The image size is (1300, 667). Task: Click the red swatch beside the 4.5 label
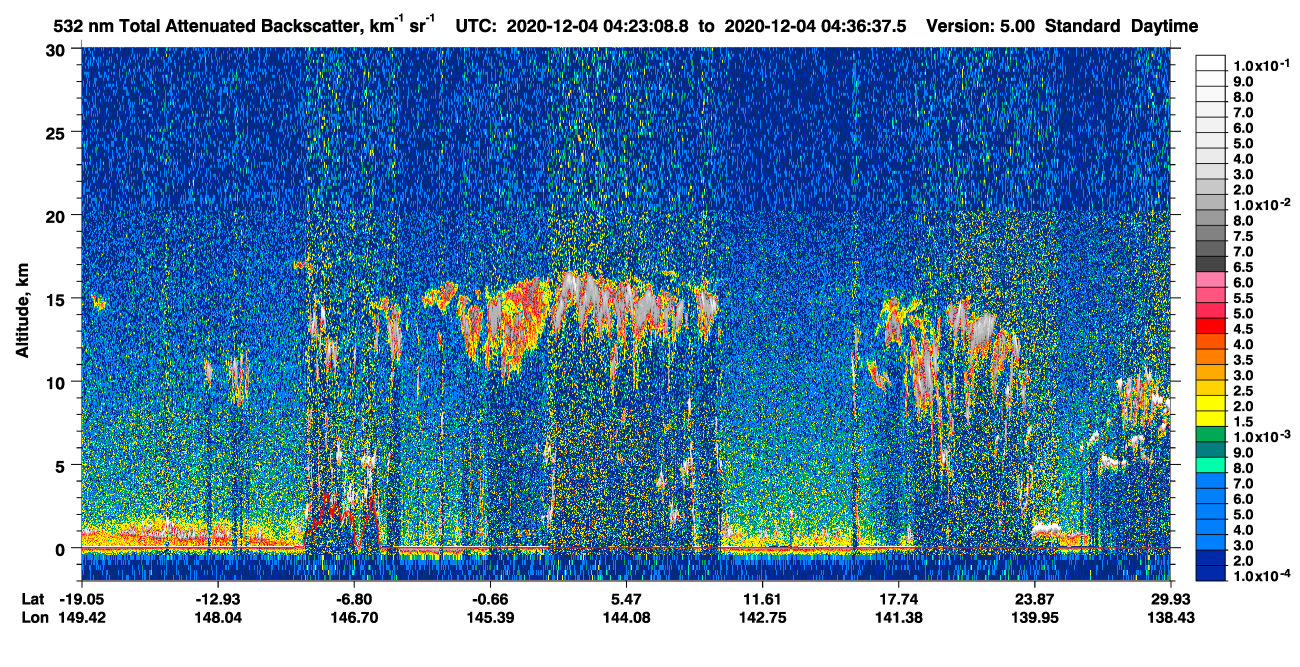(x=1211, y=325)
